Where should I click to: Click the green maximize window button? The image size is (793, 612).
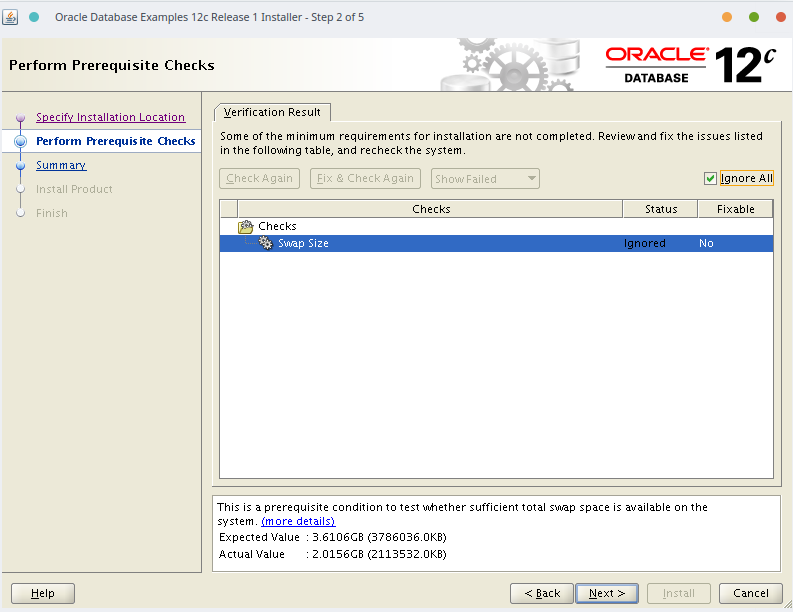click(x=754, y=17)
